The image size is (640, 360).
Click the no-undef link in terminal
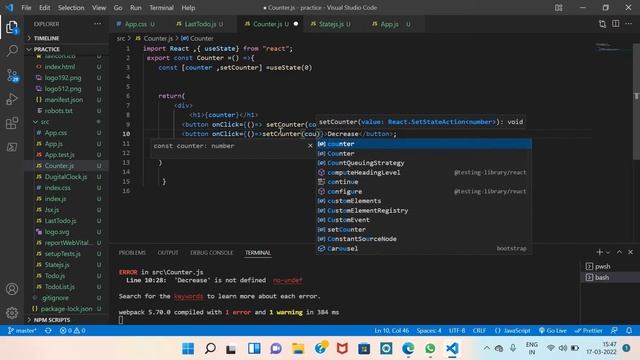coord(287,280)
